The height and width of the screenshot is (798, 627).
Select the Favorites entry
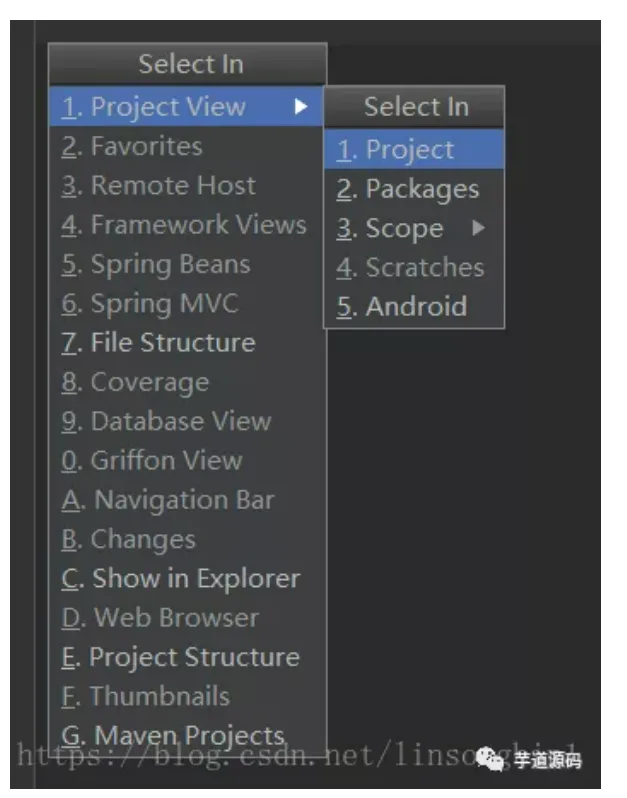[187, 147]
